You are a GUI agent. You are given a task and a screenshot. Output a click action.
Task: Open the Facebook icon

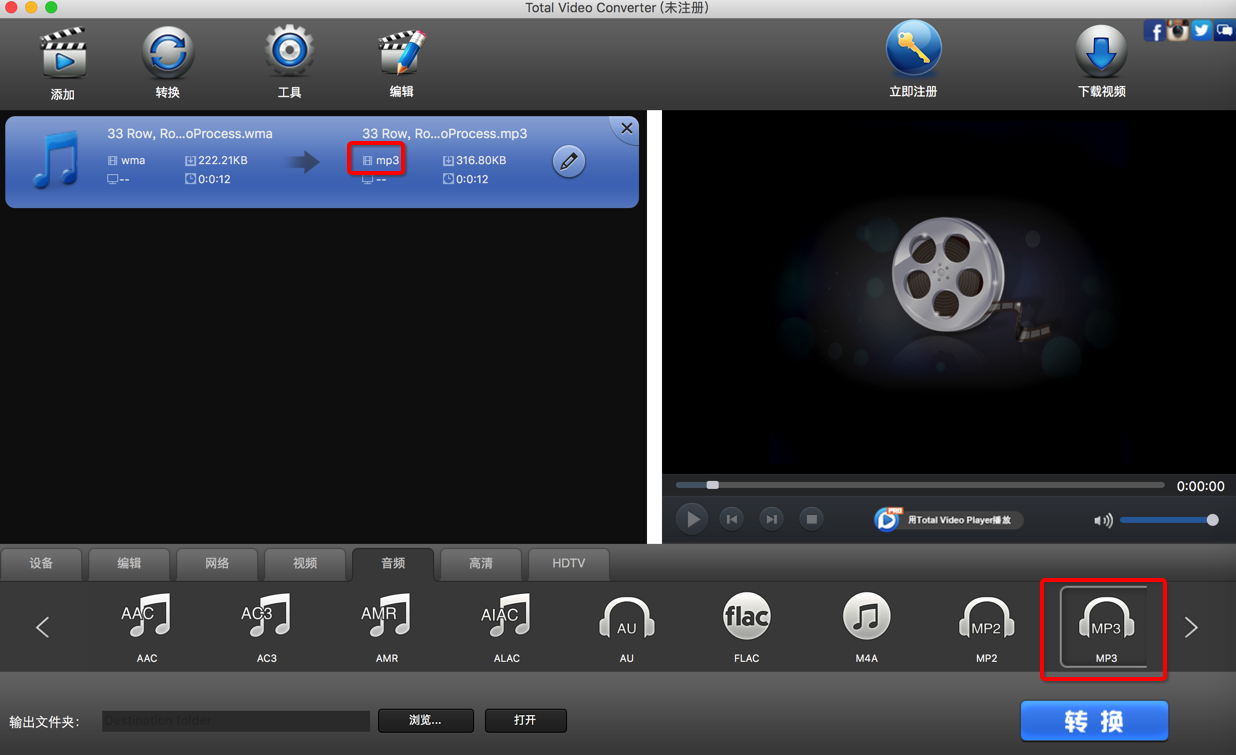(x=1154, y=31)
